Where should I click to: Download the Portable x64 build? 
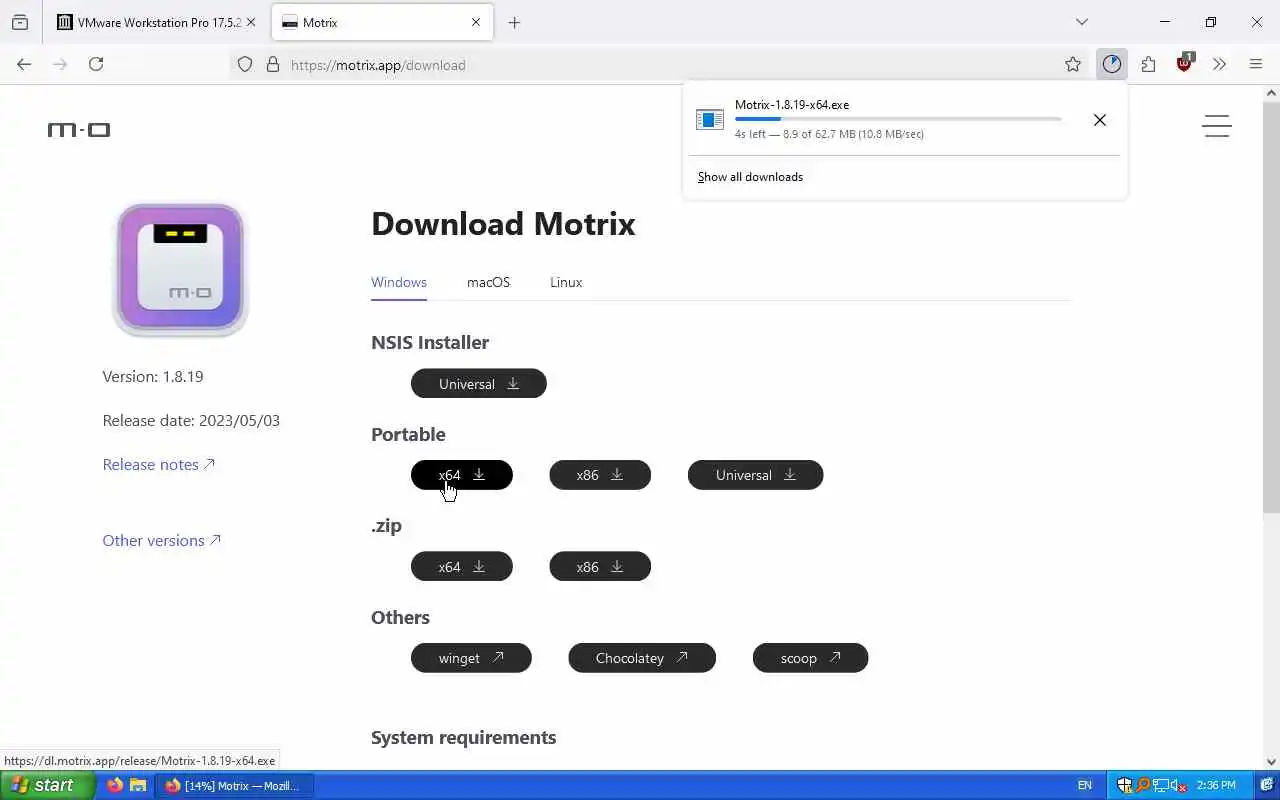462,475
